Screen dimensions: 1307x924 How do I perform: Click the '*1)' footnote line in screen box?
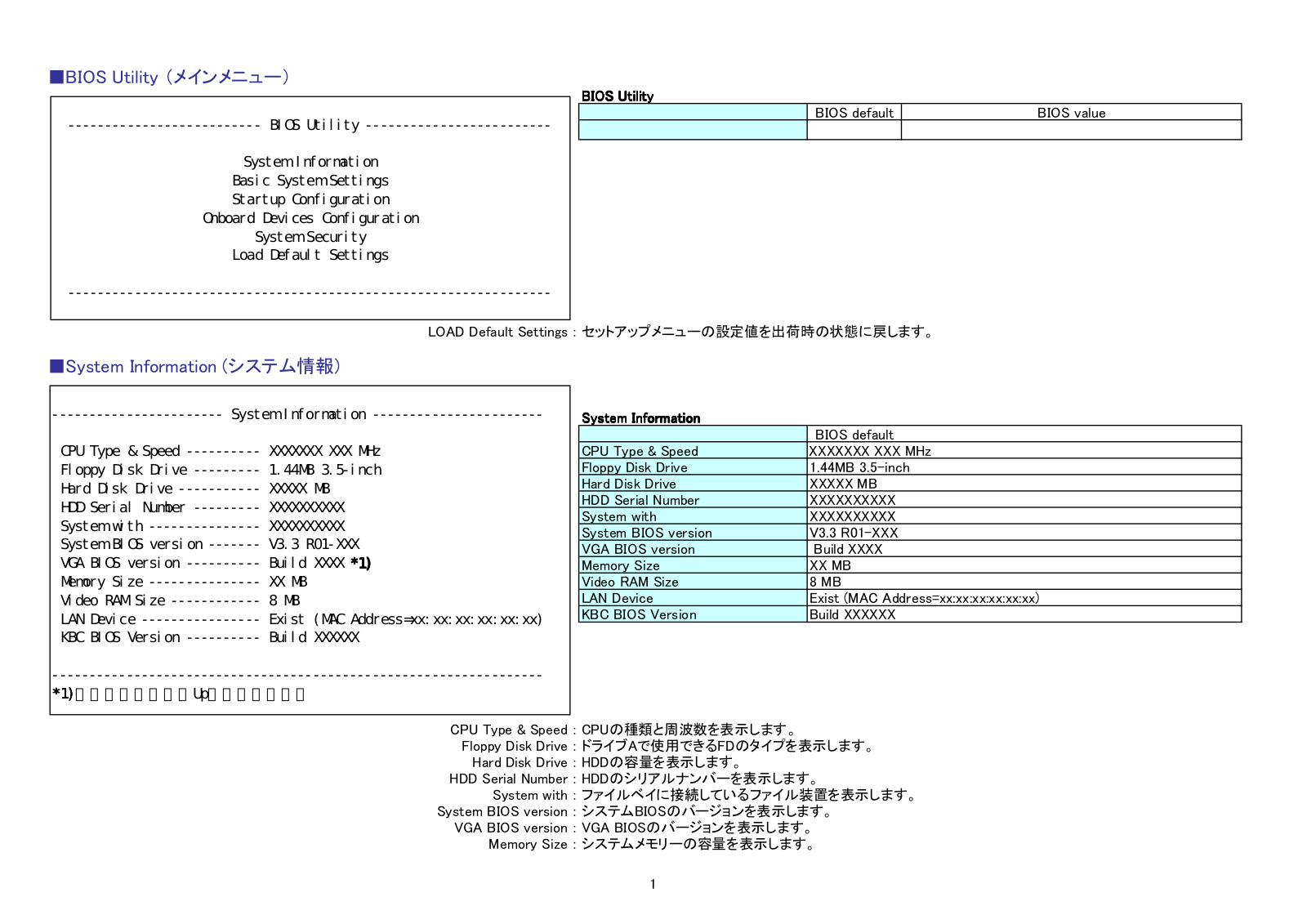tap(179, 694)
